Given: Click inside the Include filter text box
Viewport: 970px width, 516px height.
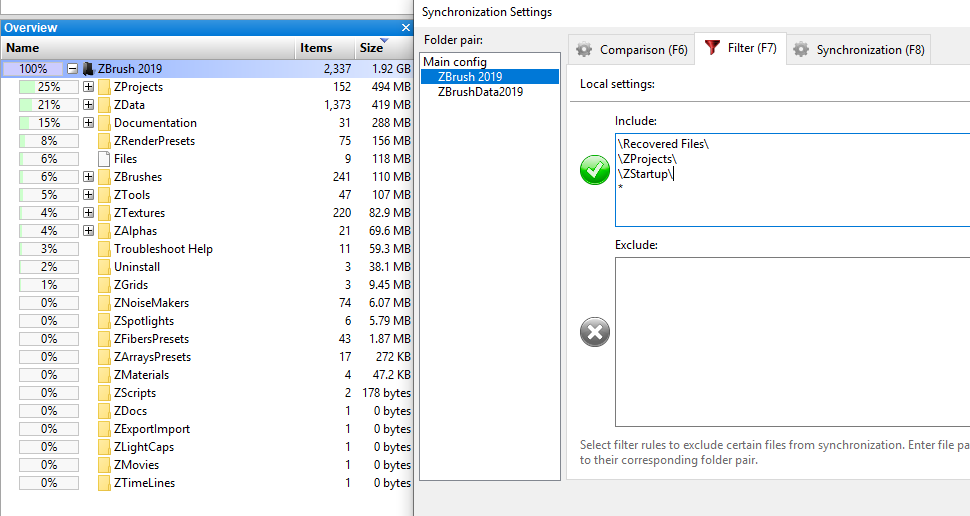Looking at the screenshot, I should coord(792,180).
